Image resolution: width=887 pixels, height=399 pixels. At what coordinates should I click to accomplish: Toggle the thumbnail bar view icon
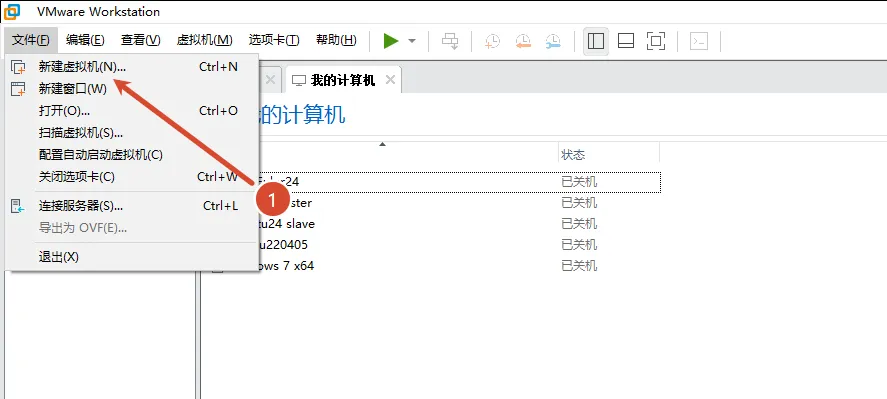(x=626, y=41)
